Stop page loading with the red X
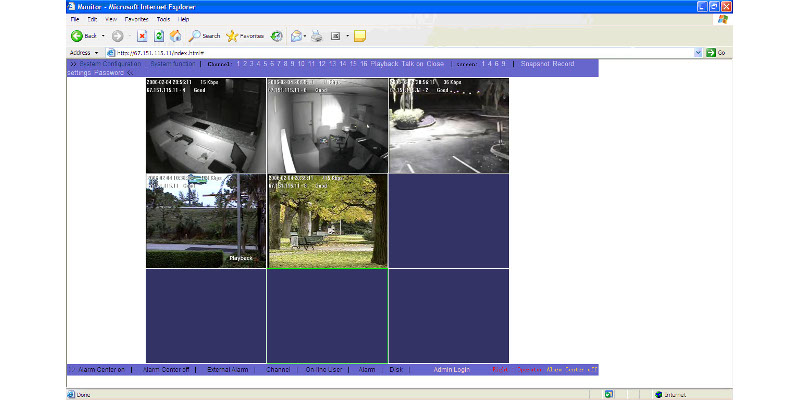This screenshot has width=800, height=400. tap(142, 36)
